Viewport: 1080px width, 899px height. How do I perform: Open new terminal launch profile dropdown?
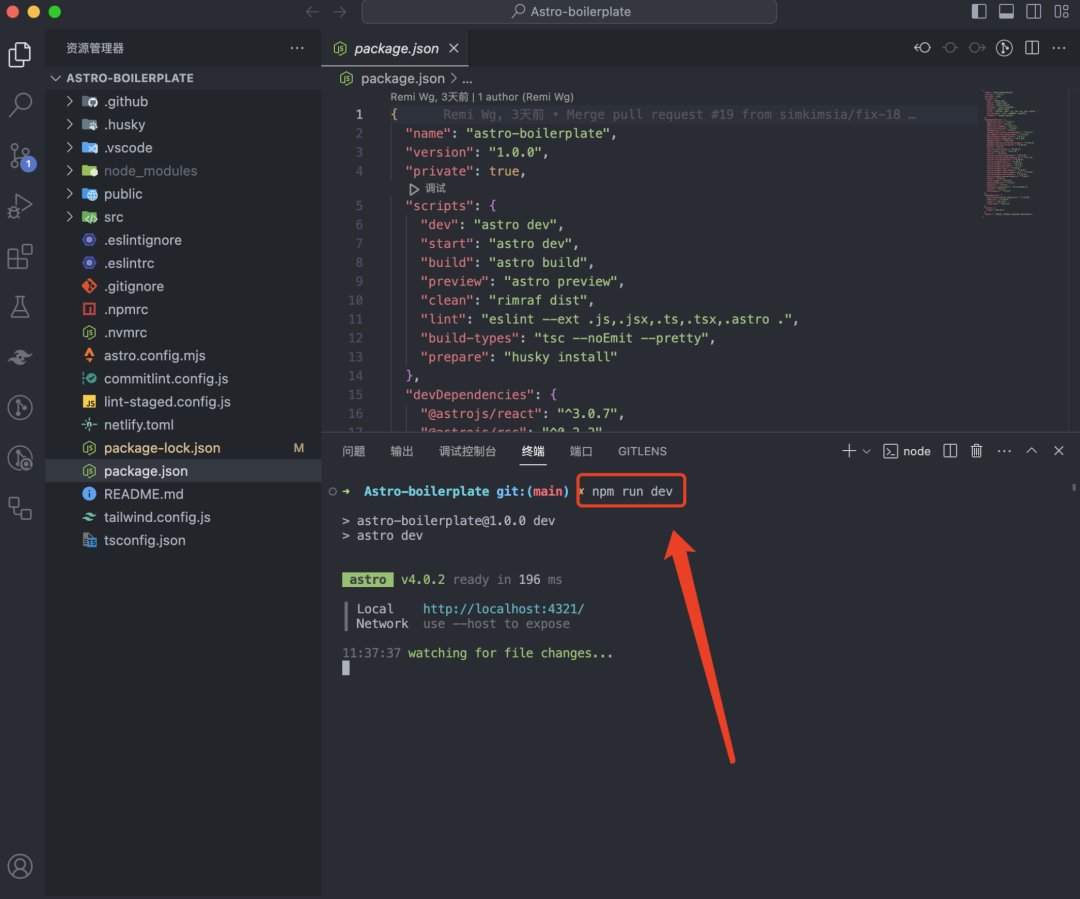click(x=866, y=451)
